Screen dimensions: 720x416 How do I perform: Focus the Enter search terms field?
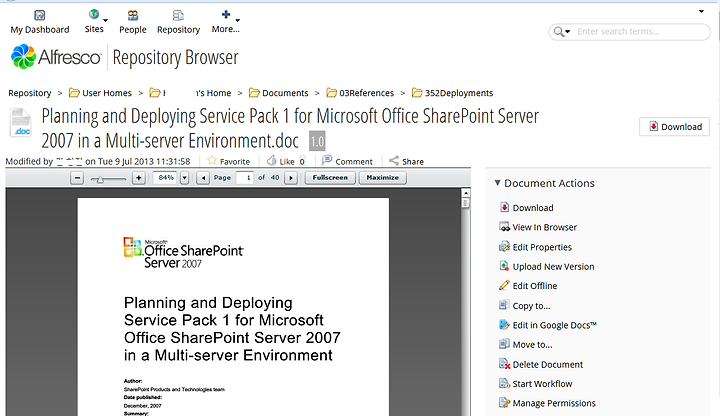pos(640,32)
